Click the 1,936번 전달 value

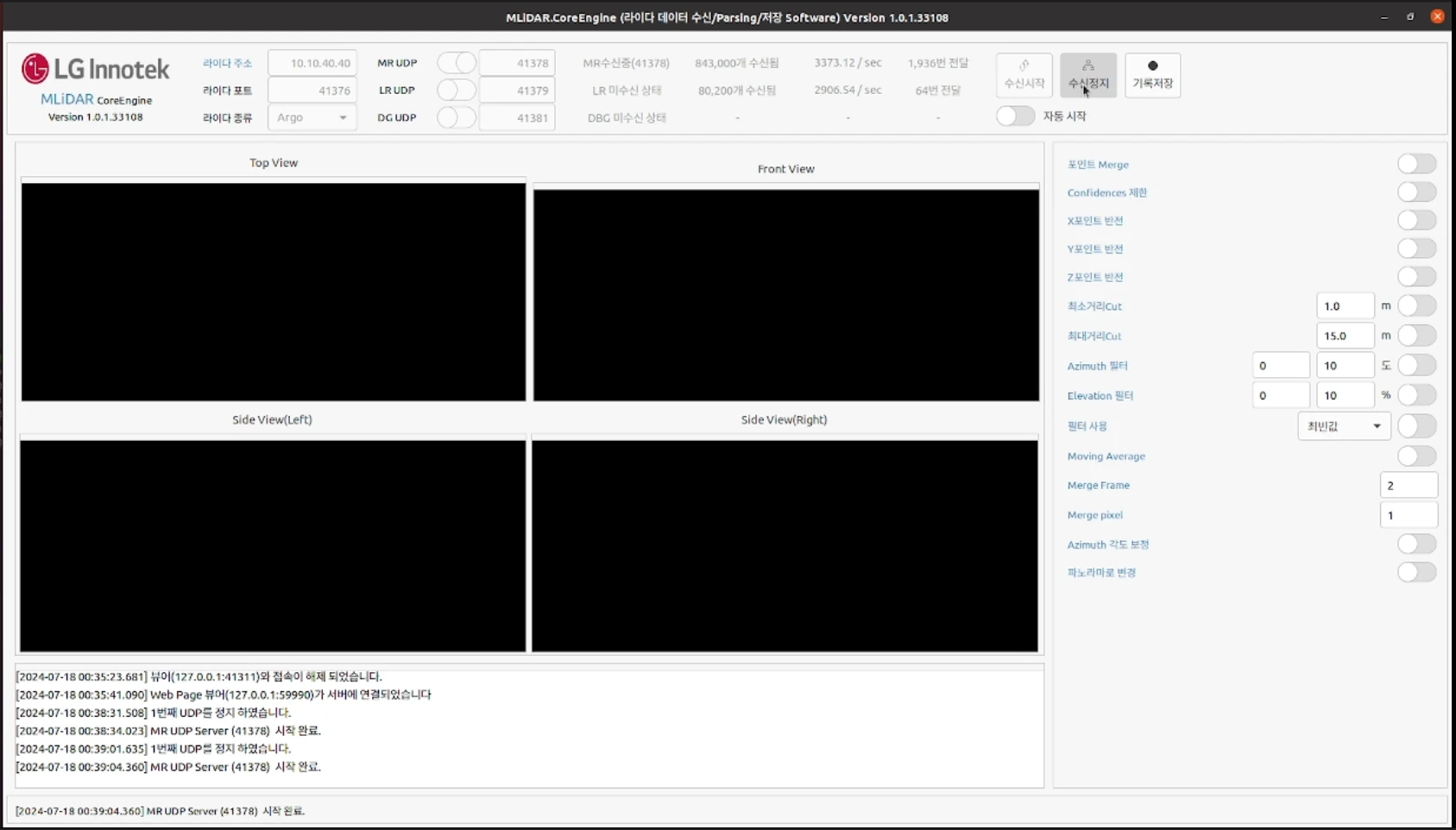coord(938,63)
